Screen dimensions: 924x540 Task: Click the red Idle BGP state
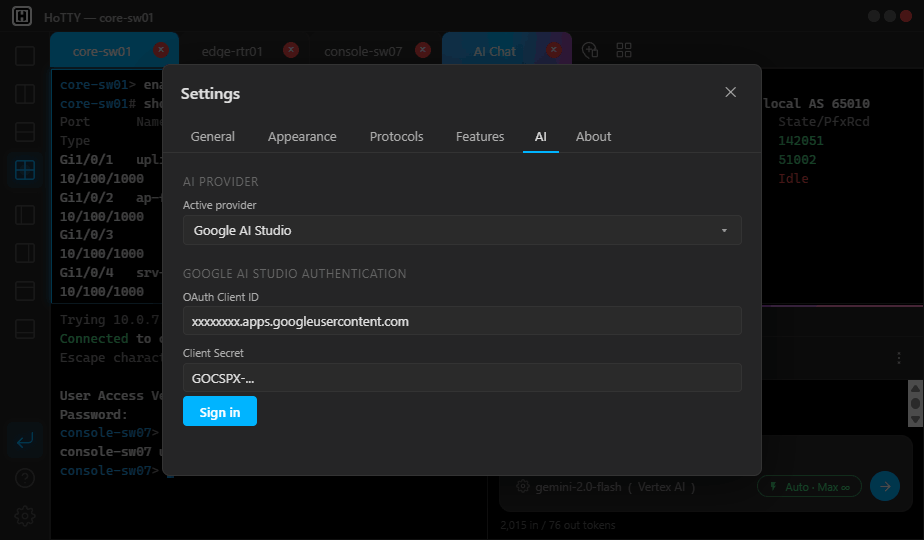pyautogui.click(x=793, y=179)
